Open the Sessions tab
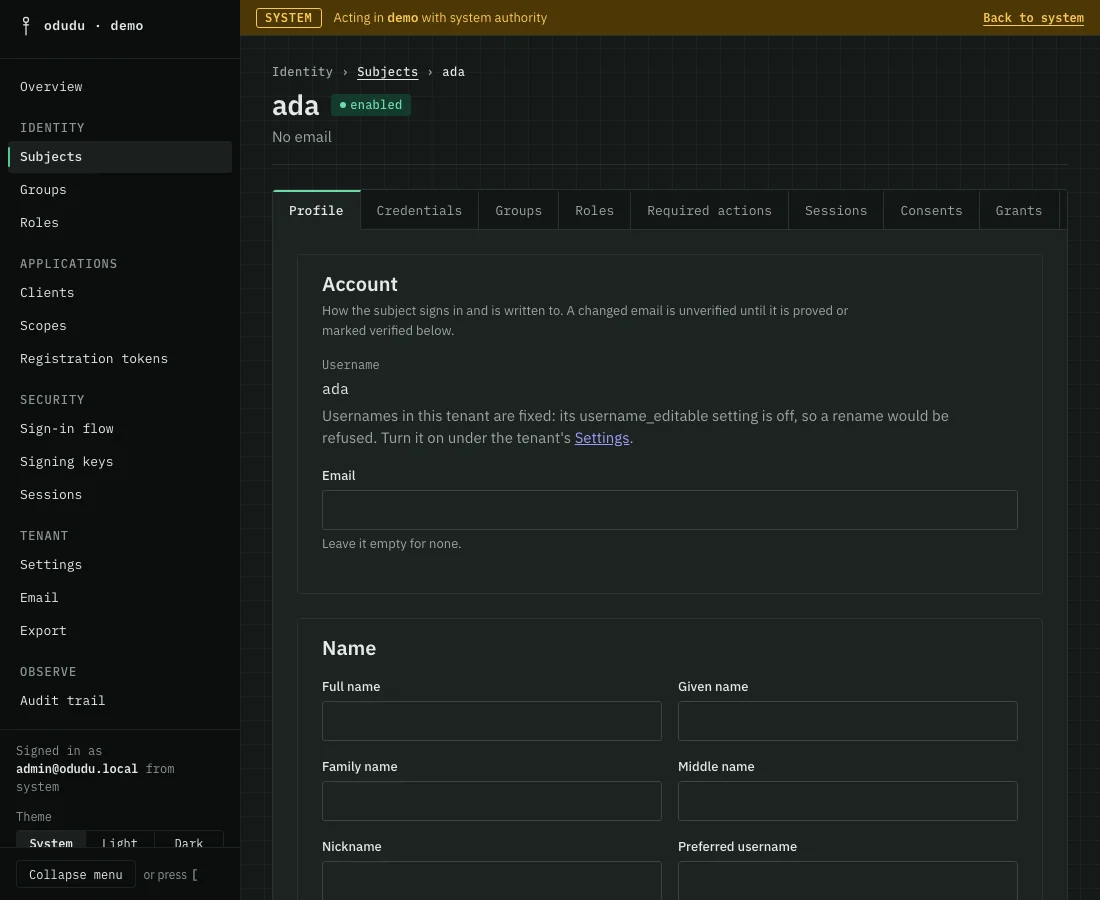Screen dimensions: 1100x900 [x=836, y=210]
